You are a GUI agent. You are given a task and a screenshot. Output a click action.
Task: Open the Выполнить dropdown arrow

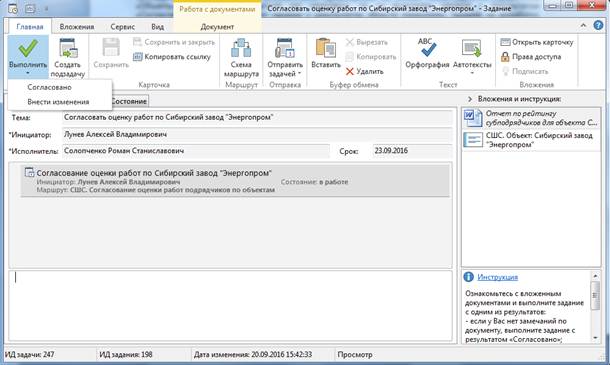click(28, 73)
